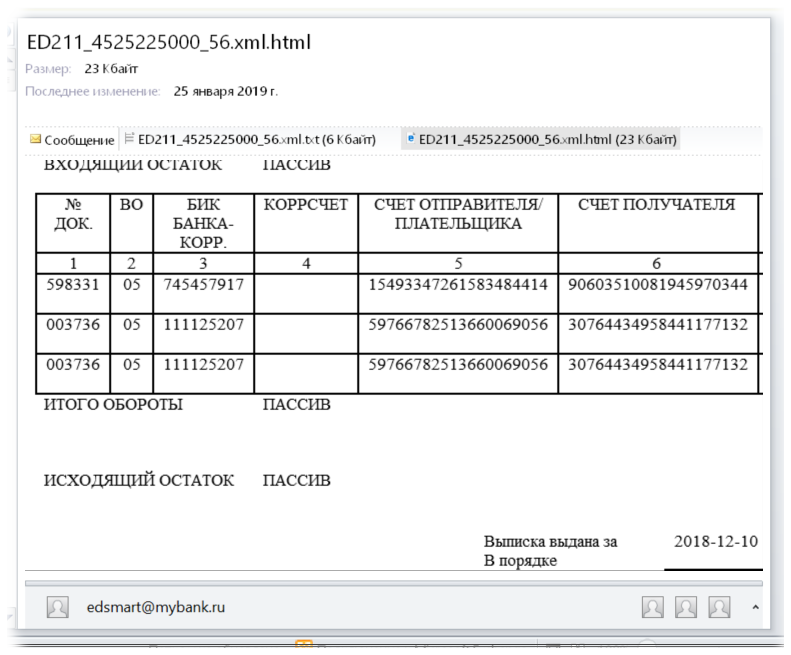Click the statement date 2018-12-10
The width and height of the screenshot is (791, 655).
[x=715, y=541]
